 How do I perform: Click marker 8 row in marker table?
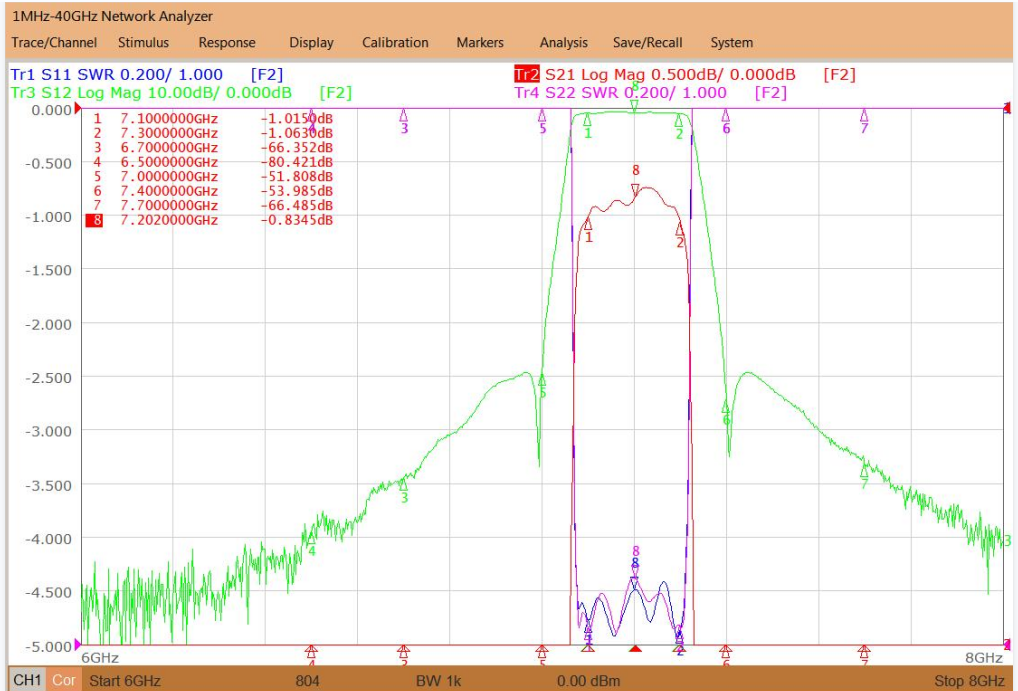tap(210, 220)
